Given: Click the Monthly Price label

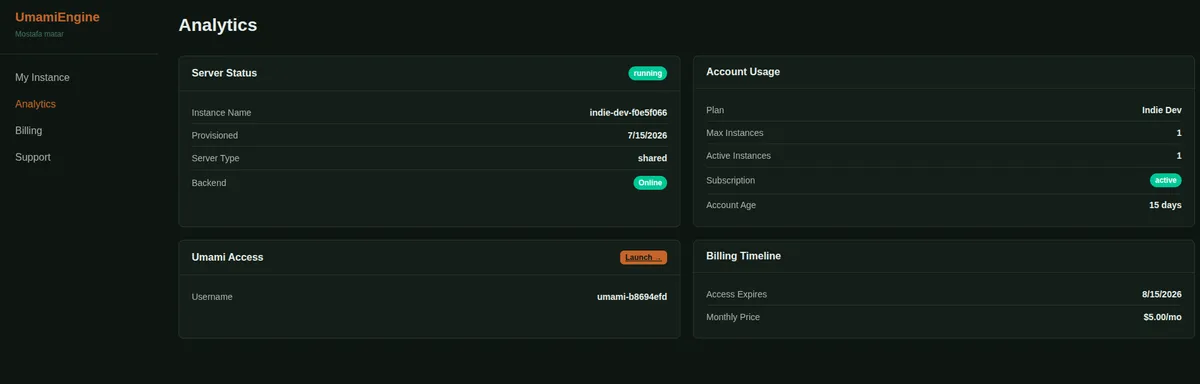Looking at the screenshot, I should coord(733,317).
